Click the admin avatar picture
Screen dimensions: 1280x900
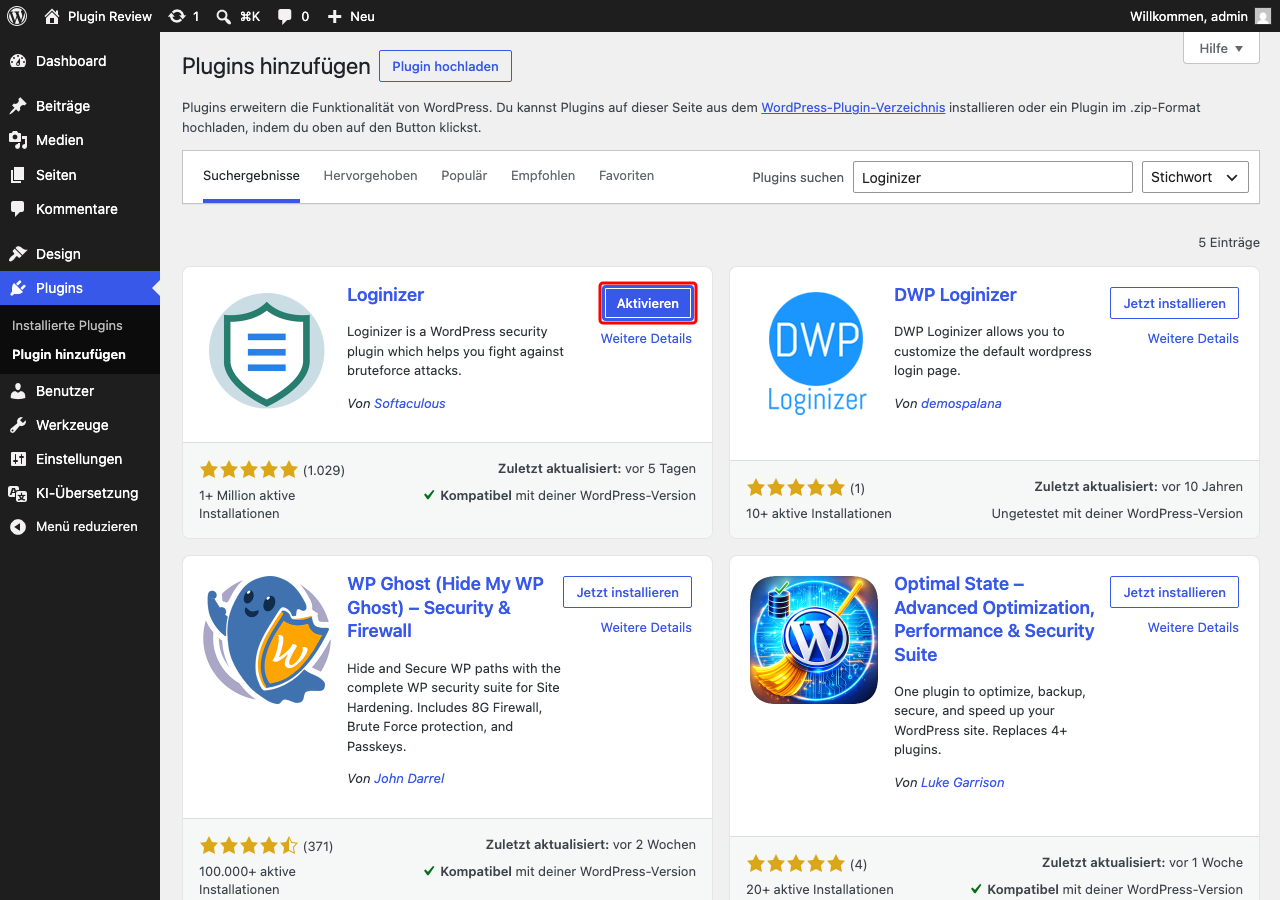tap(1263, 16)
